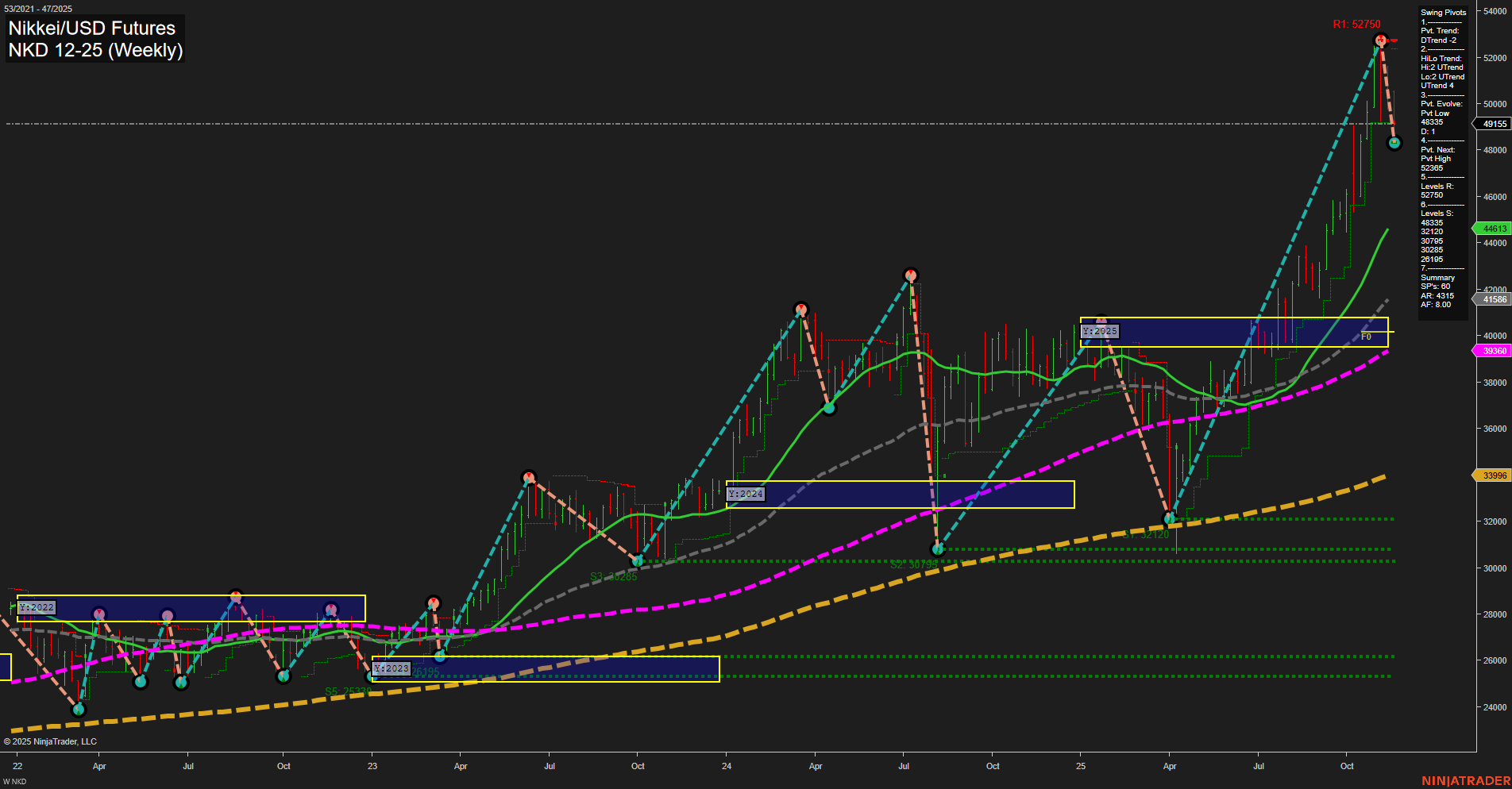Click the S2: 30795 support level text

[915, 565]
